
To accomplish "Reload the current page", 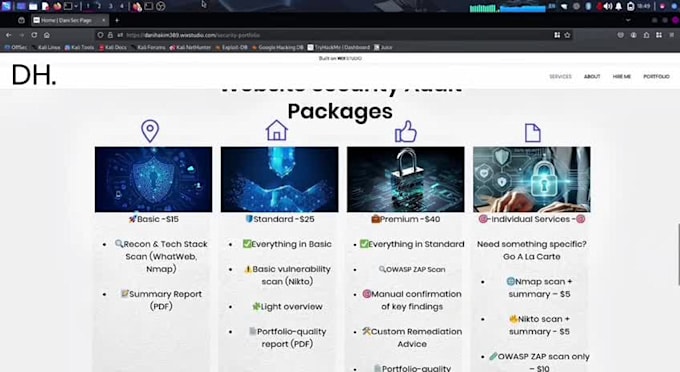I will (34, 35).
